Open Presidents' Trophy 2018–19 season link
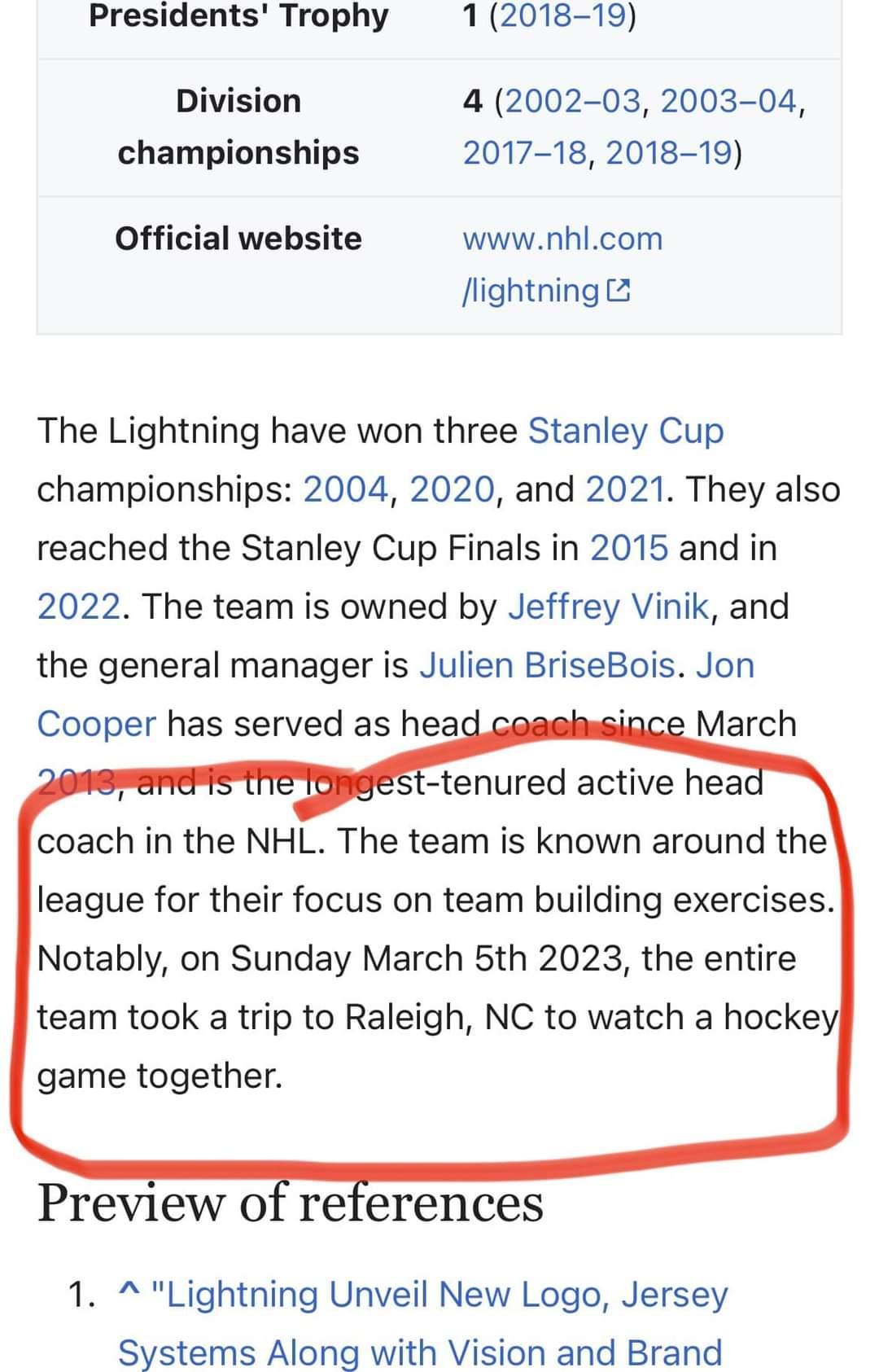The width and height of the screenshot is (879, 1372). (562, 15)
